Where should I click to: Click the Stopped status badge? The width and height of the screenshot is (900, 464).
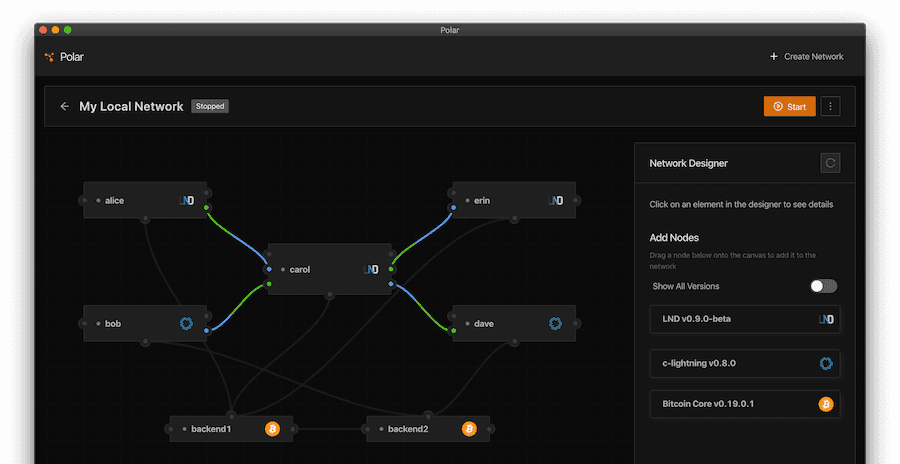pos(210,106)
